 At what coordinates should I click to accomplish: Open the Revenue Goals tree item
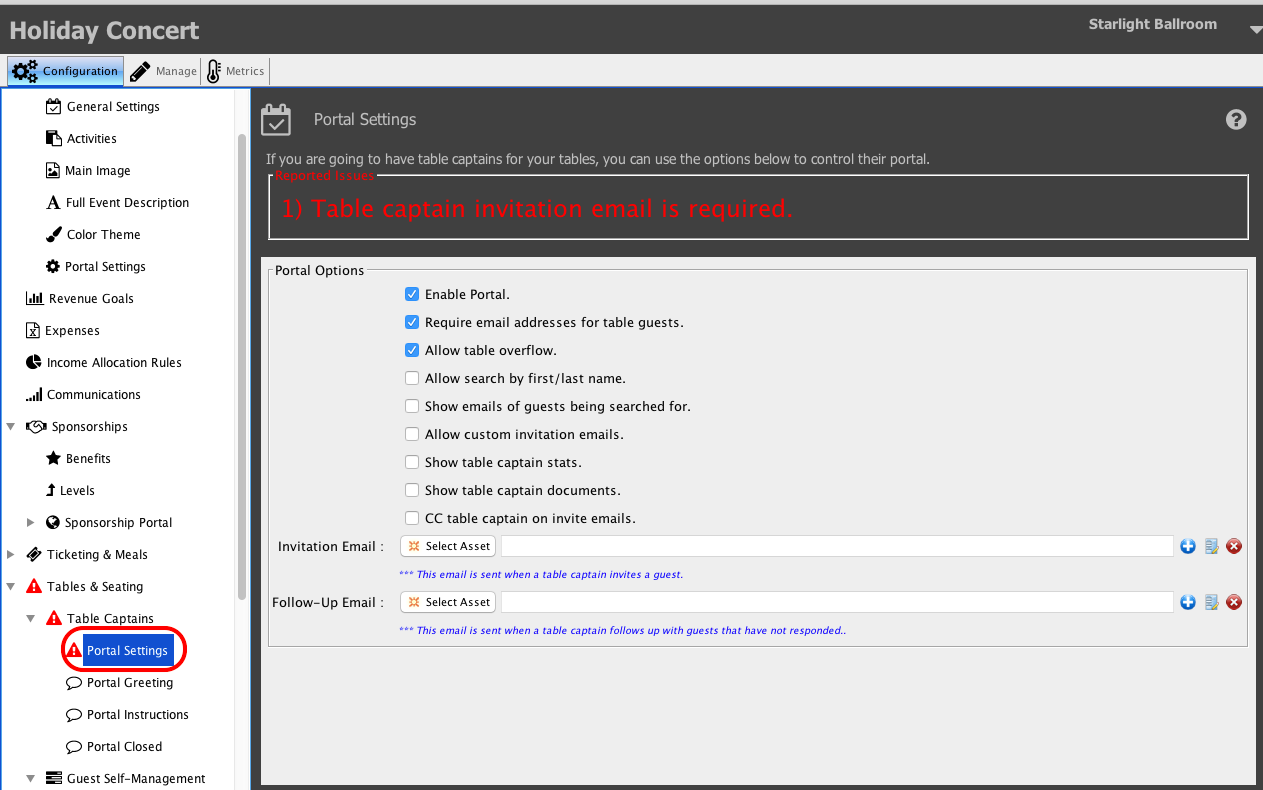[x=91, y=298]
